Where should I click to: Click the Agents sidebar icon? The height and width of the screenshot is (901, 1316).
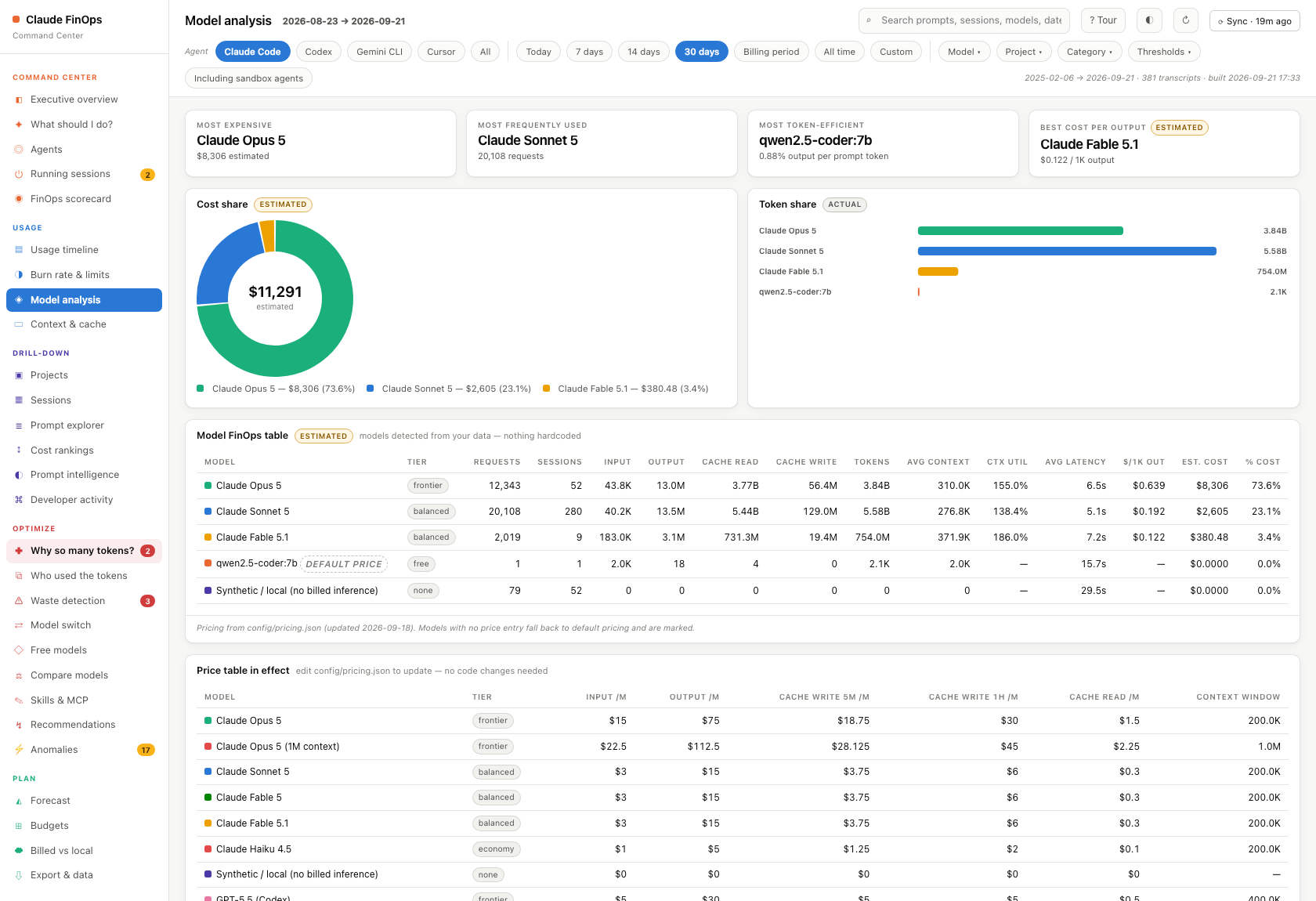pos(19,150)
